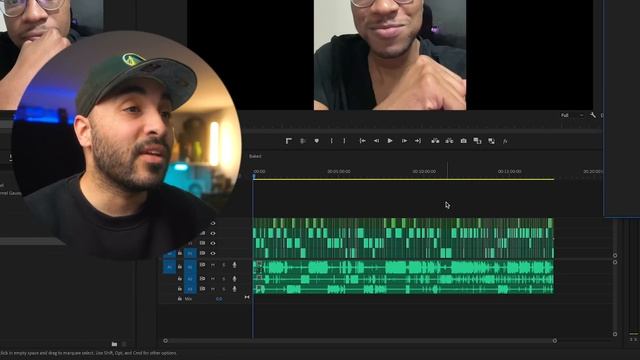
Task: Click the Mark In button
Action: (x=331, y=141)
